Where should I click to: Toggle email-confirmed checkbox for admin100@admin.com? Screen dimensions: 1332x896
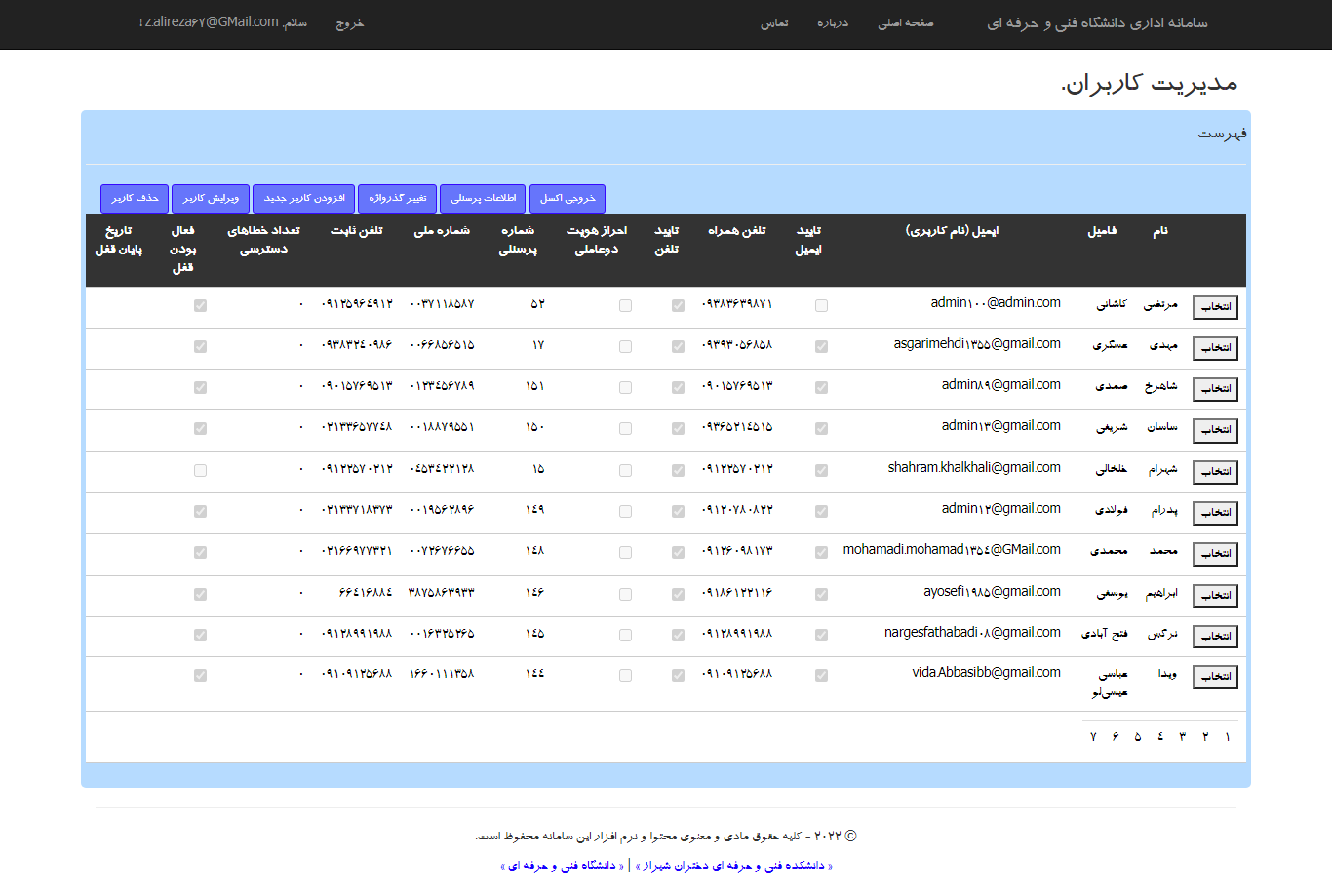click(x=821, y=306)
